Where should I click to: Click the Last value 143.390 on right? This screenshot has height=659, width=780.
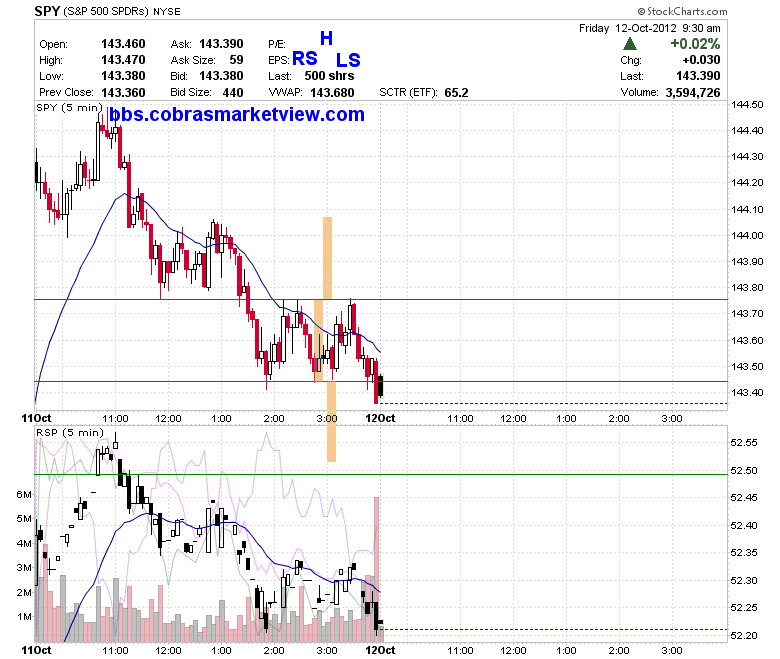(698, 76)
